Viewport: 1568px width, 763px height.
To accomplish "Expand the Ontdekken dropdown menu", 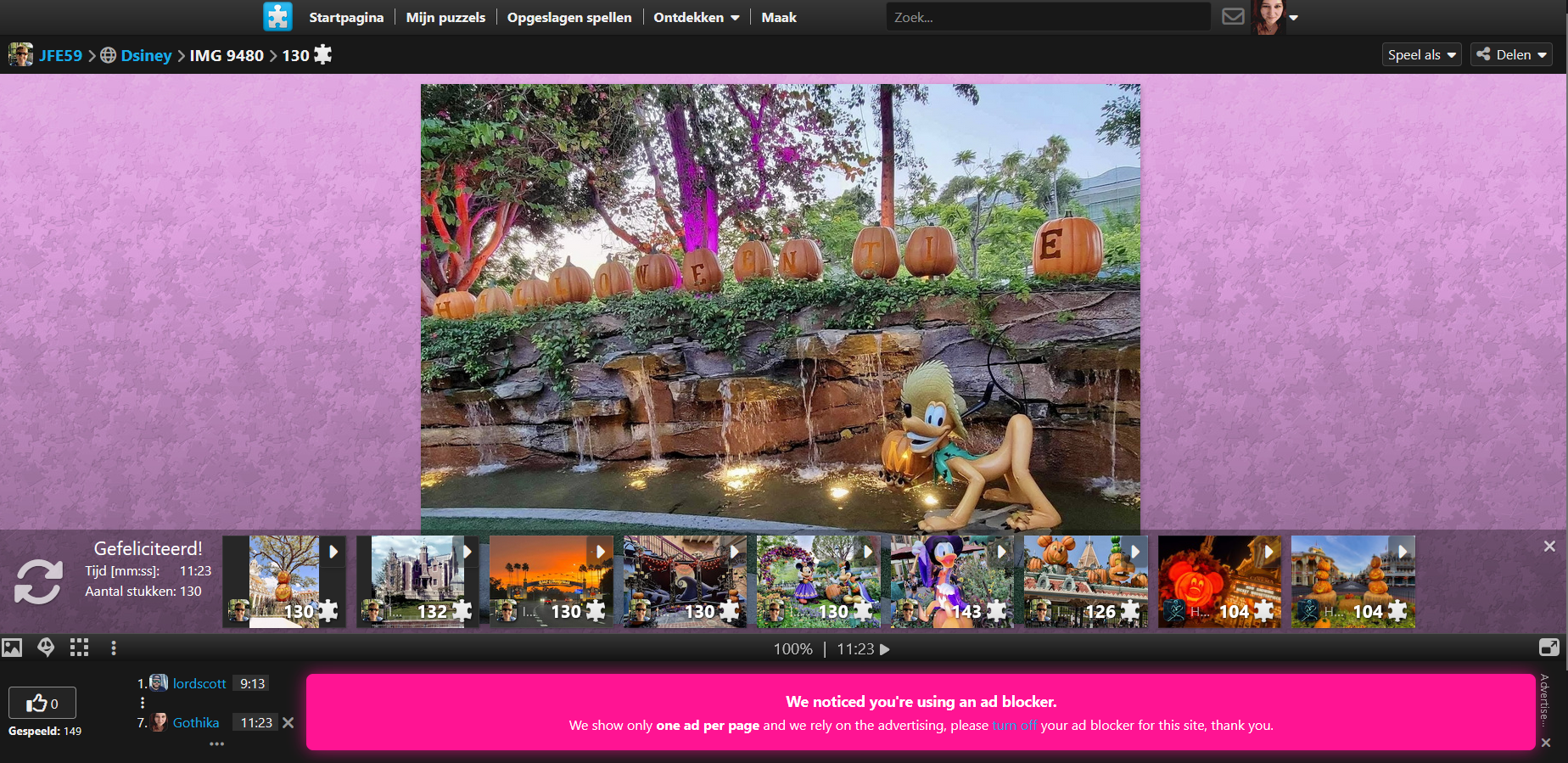I will tap(696, 17).
